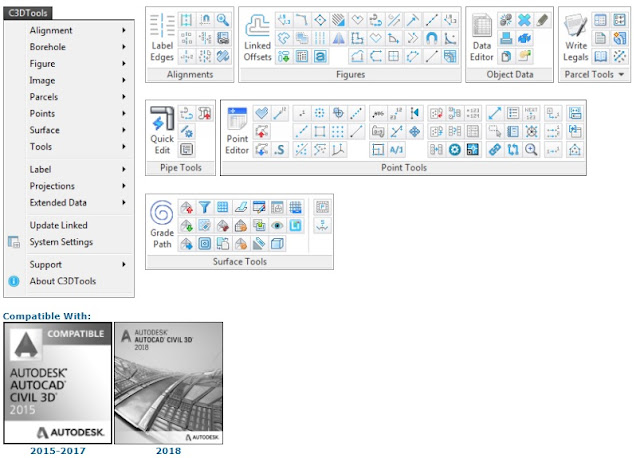
Task: Click the diagonal hatch pattern icon in Figures
Action: 338,20
